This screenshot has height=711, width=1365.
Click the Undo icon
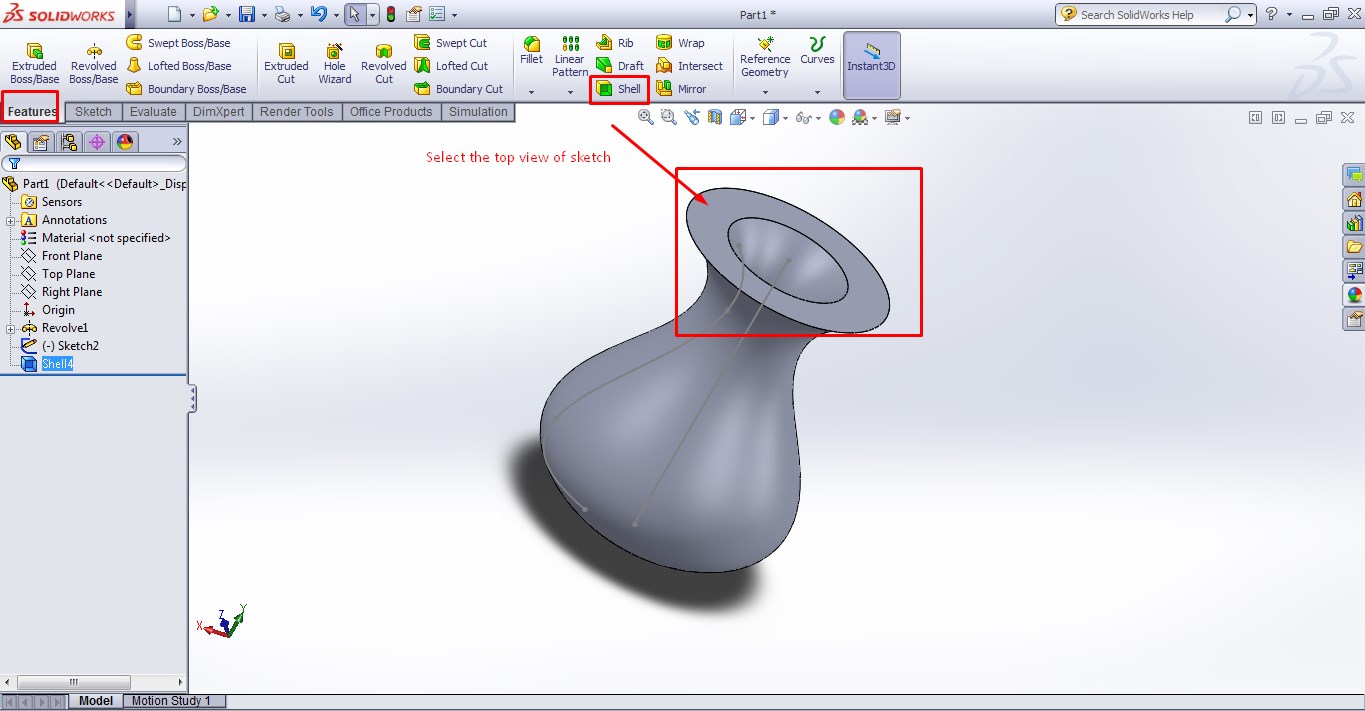[318, 14]
